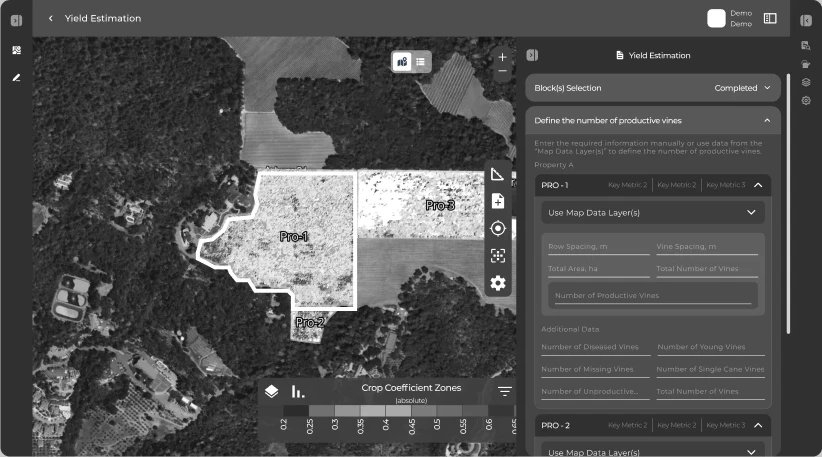822x457 pixels.
Task: Collapse the far-right sidebar icon
Action: 806,20
